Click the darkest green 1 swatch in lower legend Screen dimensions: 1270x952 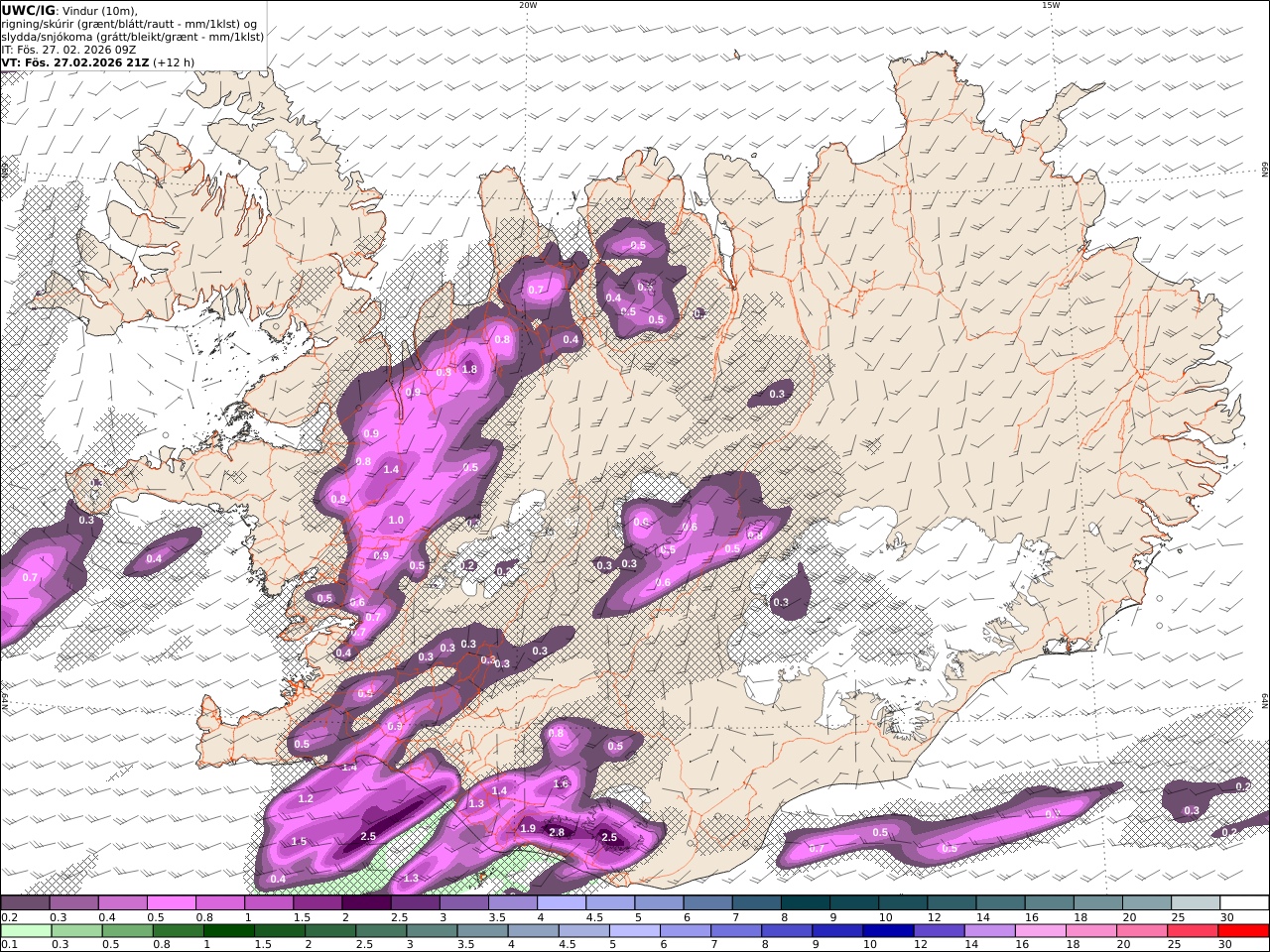228,931
